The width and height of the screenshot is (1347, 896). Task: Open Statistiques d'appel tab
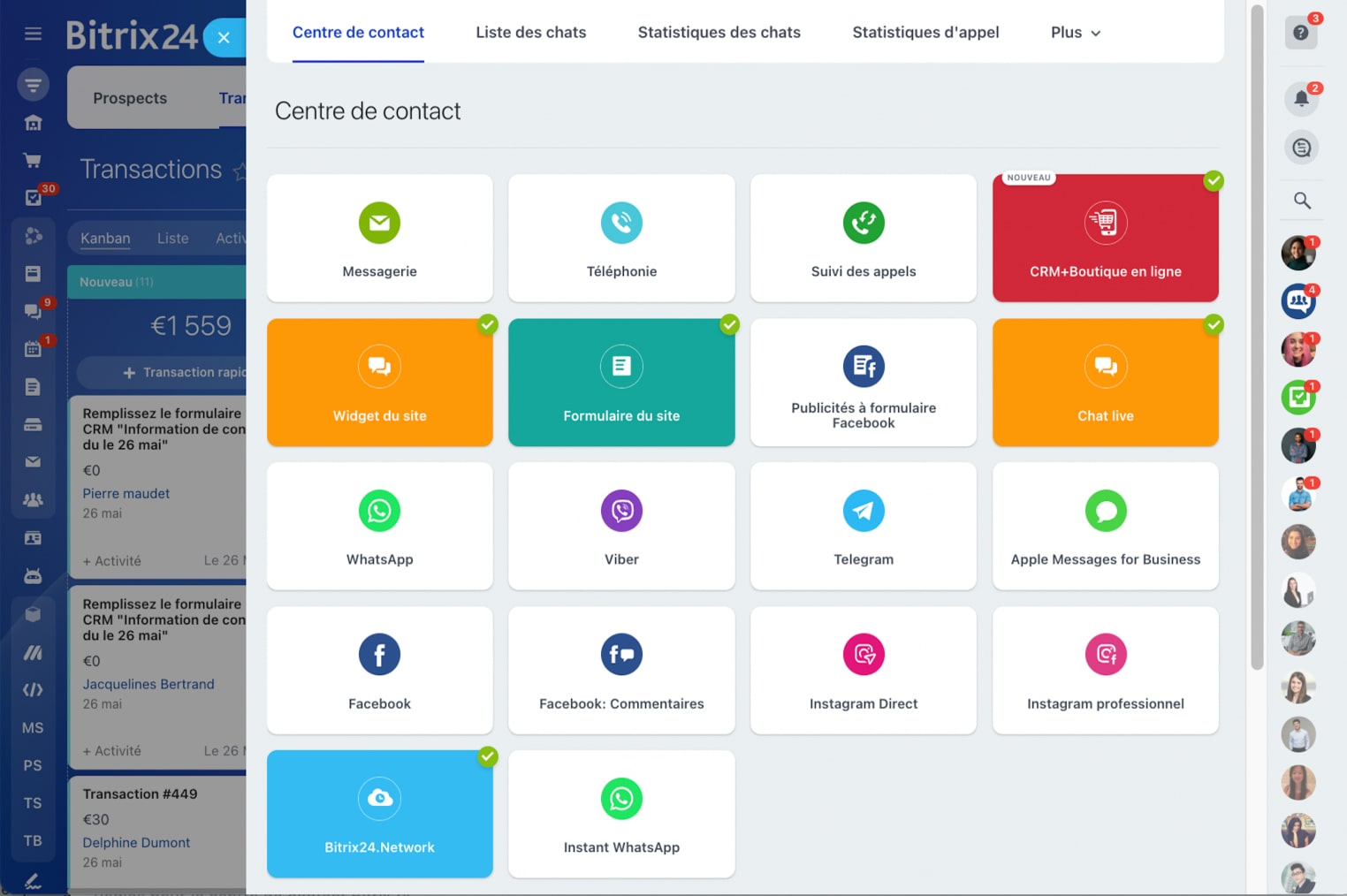pyautogui.click(x=925, y=33)
